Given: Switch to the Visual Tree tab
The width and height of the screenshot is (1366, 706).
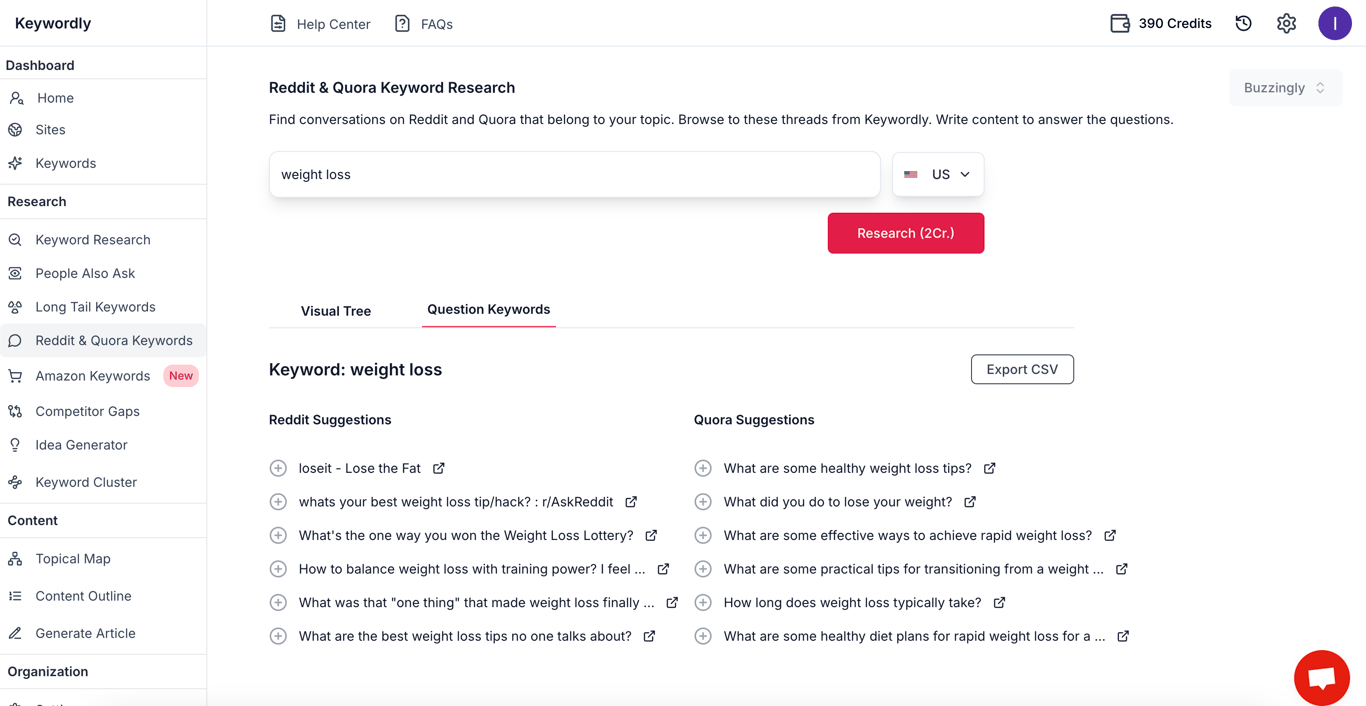Looking at the screenshot, I should 335,311.
